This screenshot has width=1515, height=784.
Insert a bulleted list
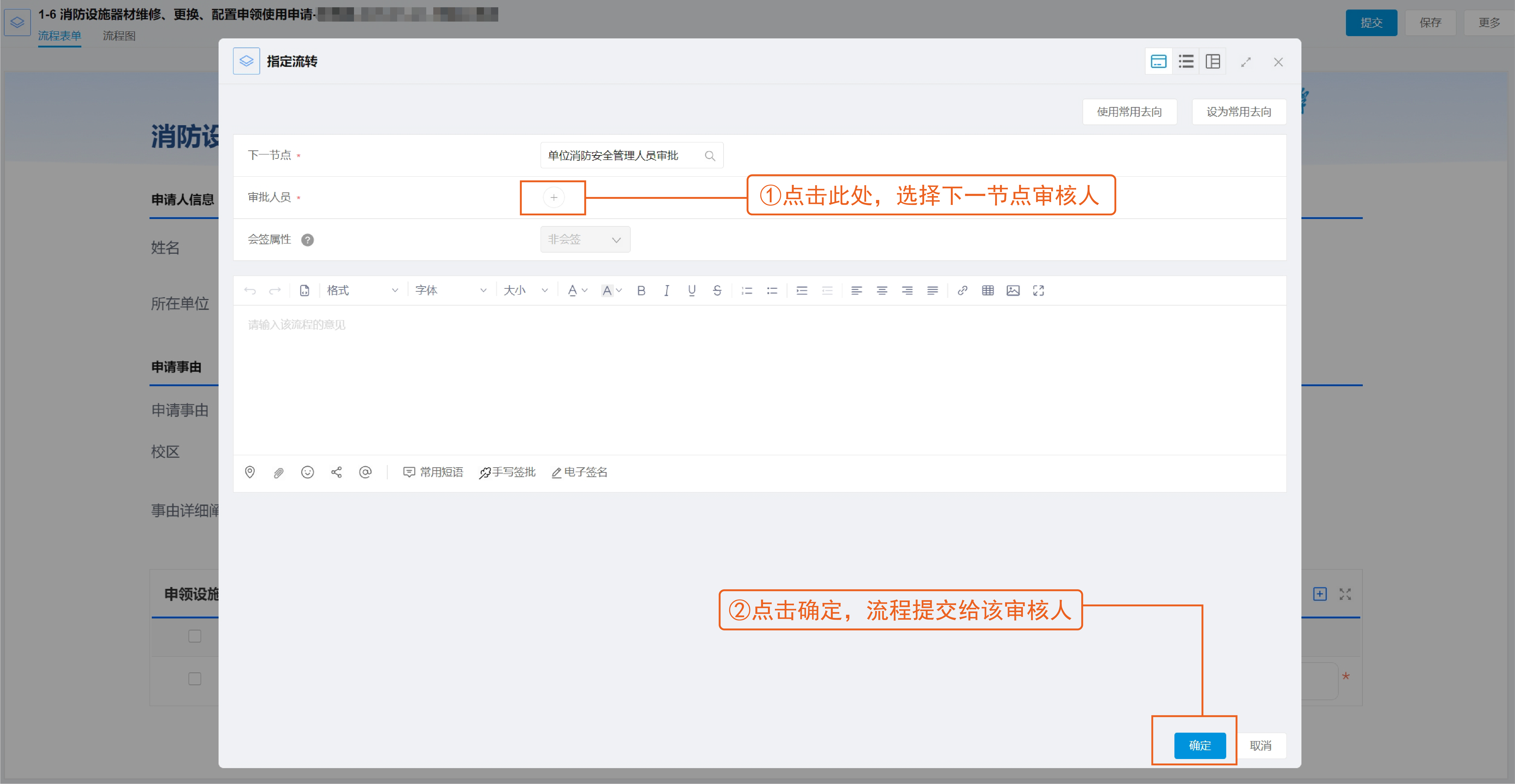pyautogui.click(x=772, y=291)
